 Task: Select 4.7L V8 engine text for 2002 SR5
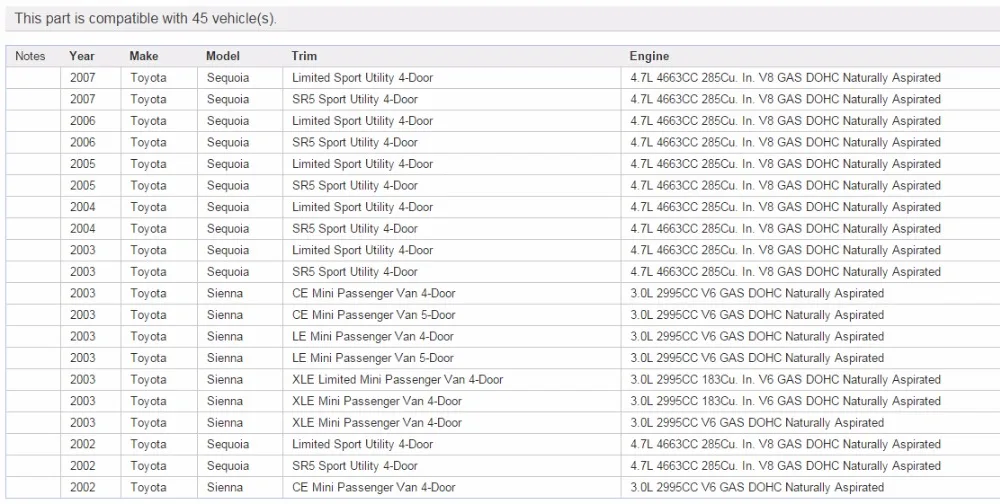pos(786,466)
